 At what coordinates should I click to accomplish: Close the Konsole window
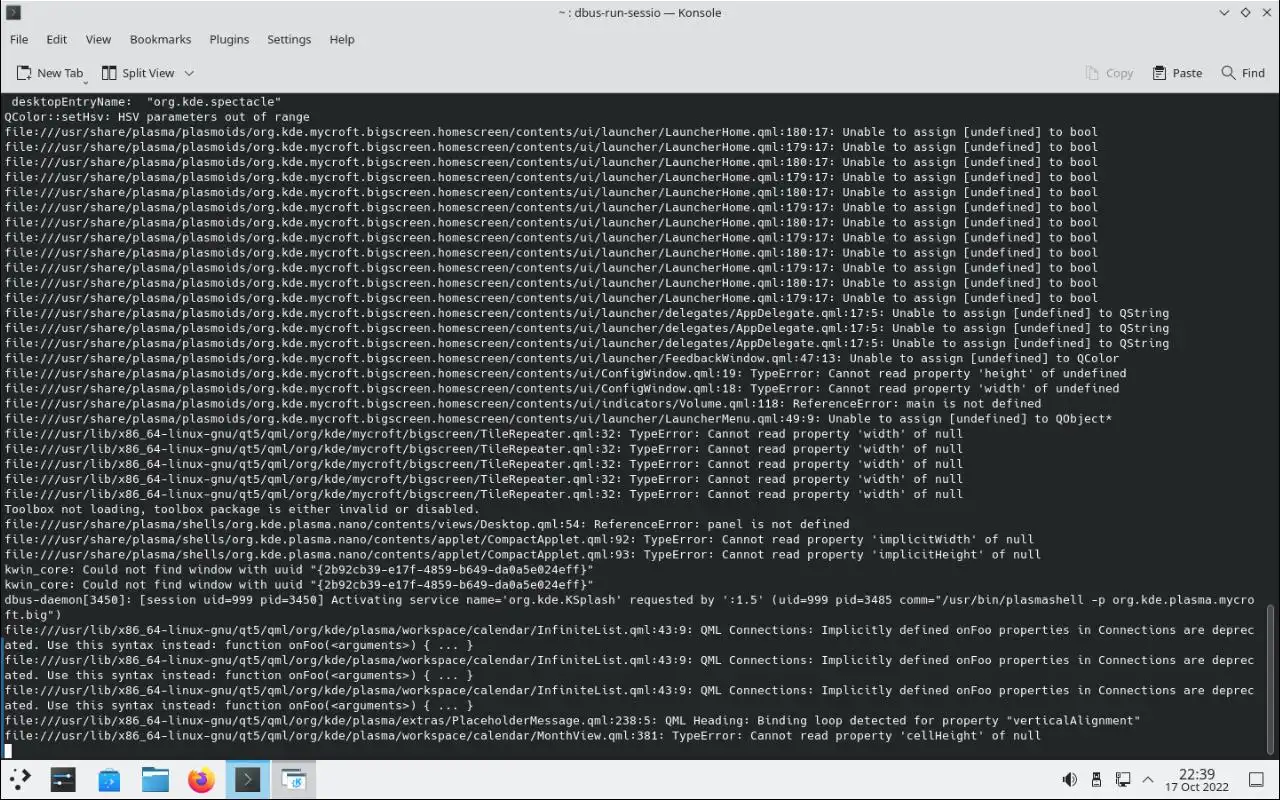1265,12
